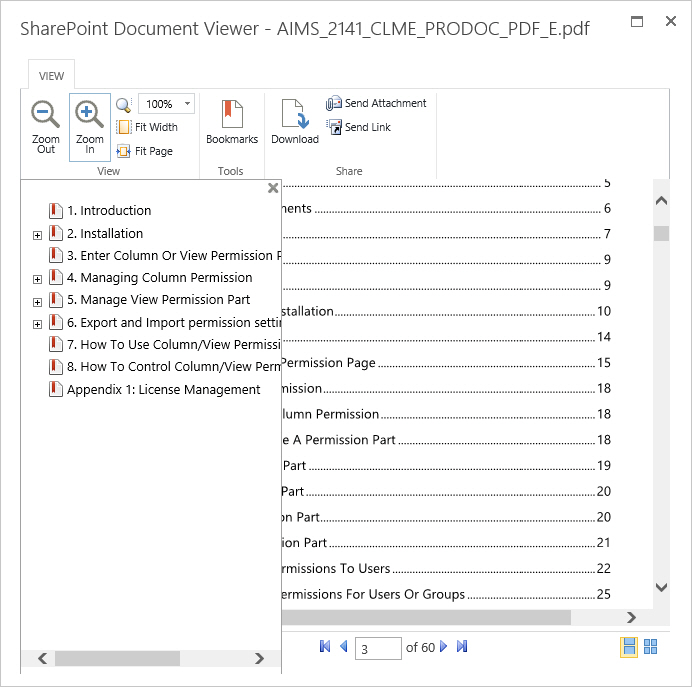Click the bookmark icon beside Appendix 1
The height and width of the screenshot is (687, 692).
coord(56,389)
